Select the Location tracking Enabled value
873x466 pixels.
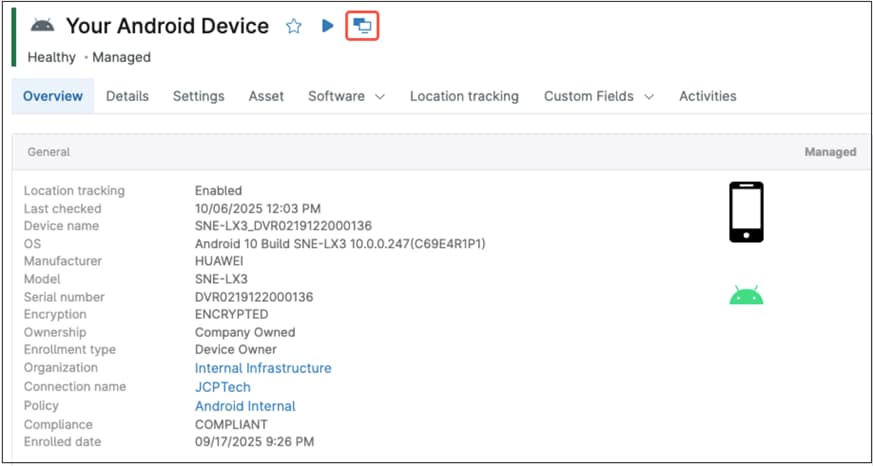pos(218,191)
